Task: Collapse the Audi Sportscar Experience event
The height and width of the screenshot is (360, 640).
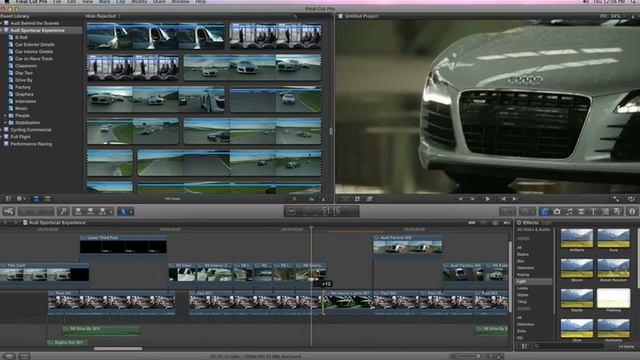Action: coord(1,30)
